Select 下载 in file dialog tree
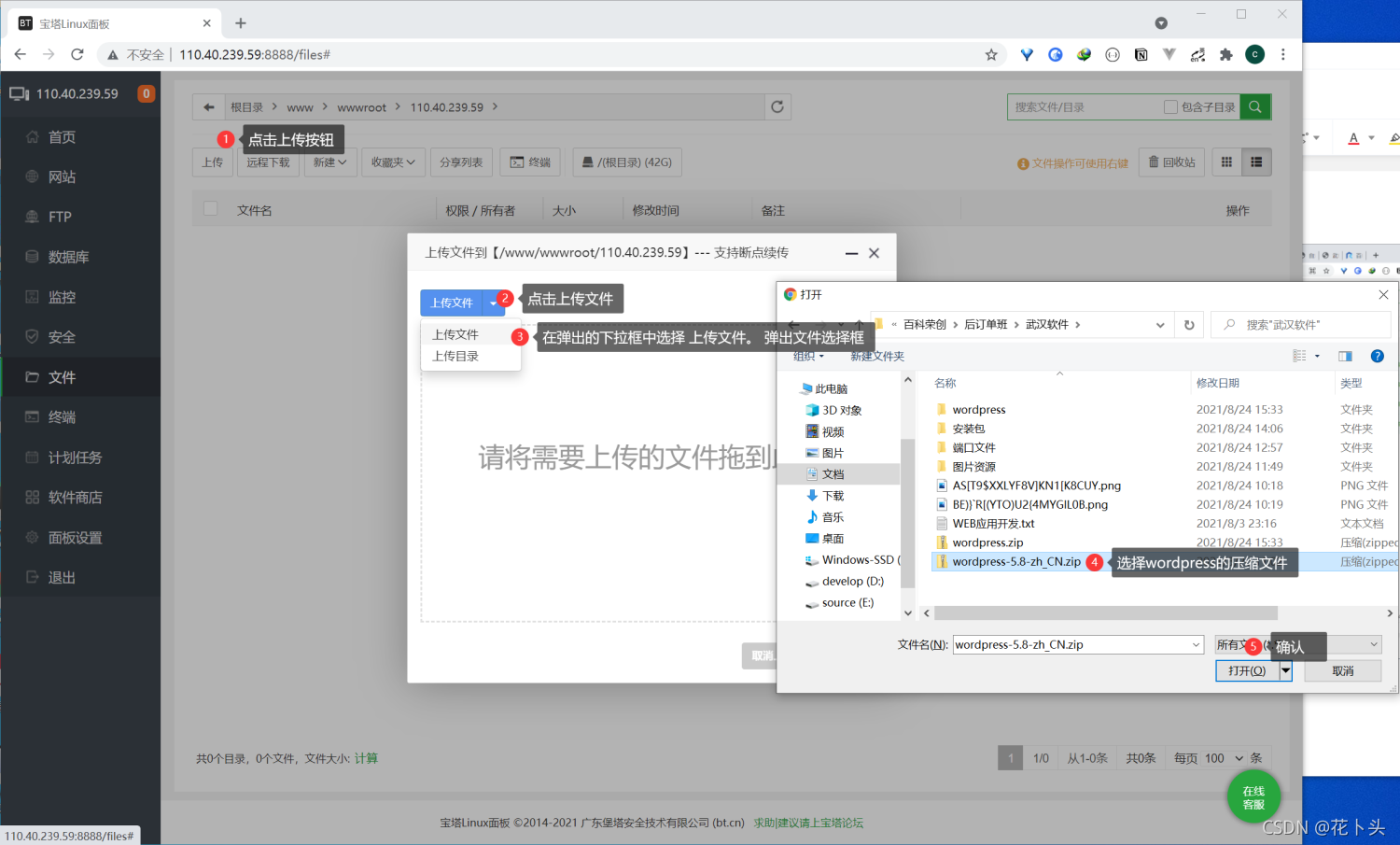1400x845 pixels. click(825, 496)
